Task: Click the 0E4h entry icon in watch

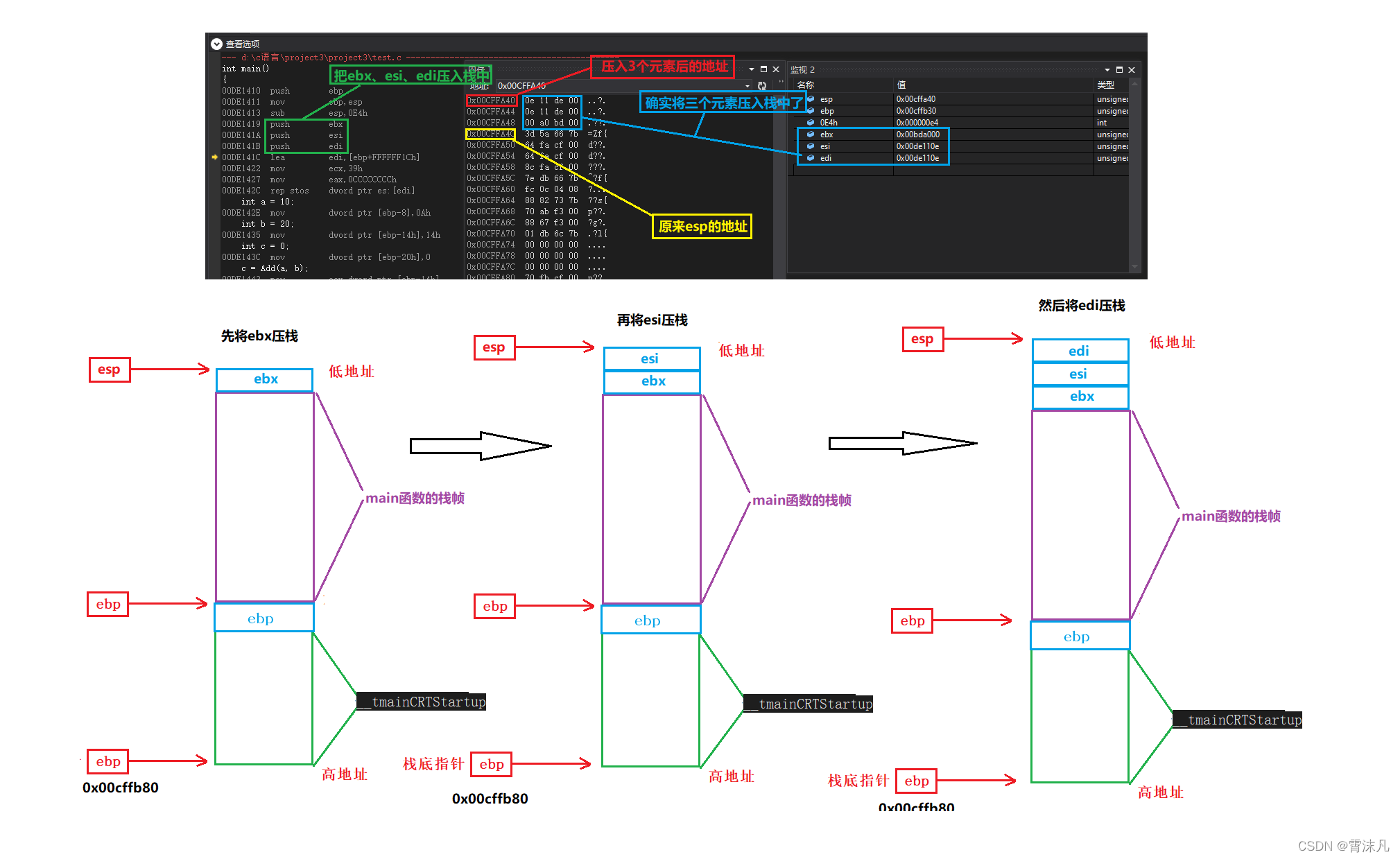Action: pos(810,123)
